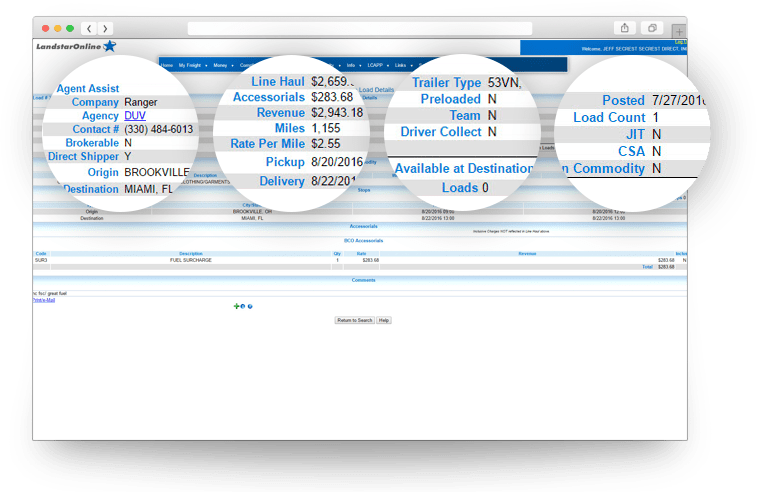Open the Print/e-Mail link
757x492 pixels.
point(44,300)
